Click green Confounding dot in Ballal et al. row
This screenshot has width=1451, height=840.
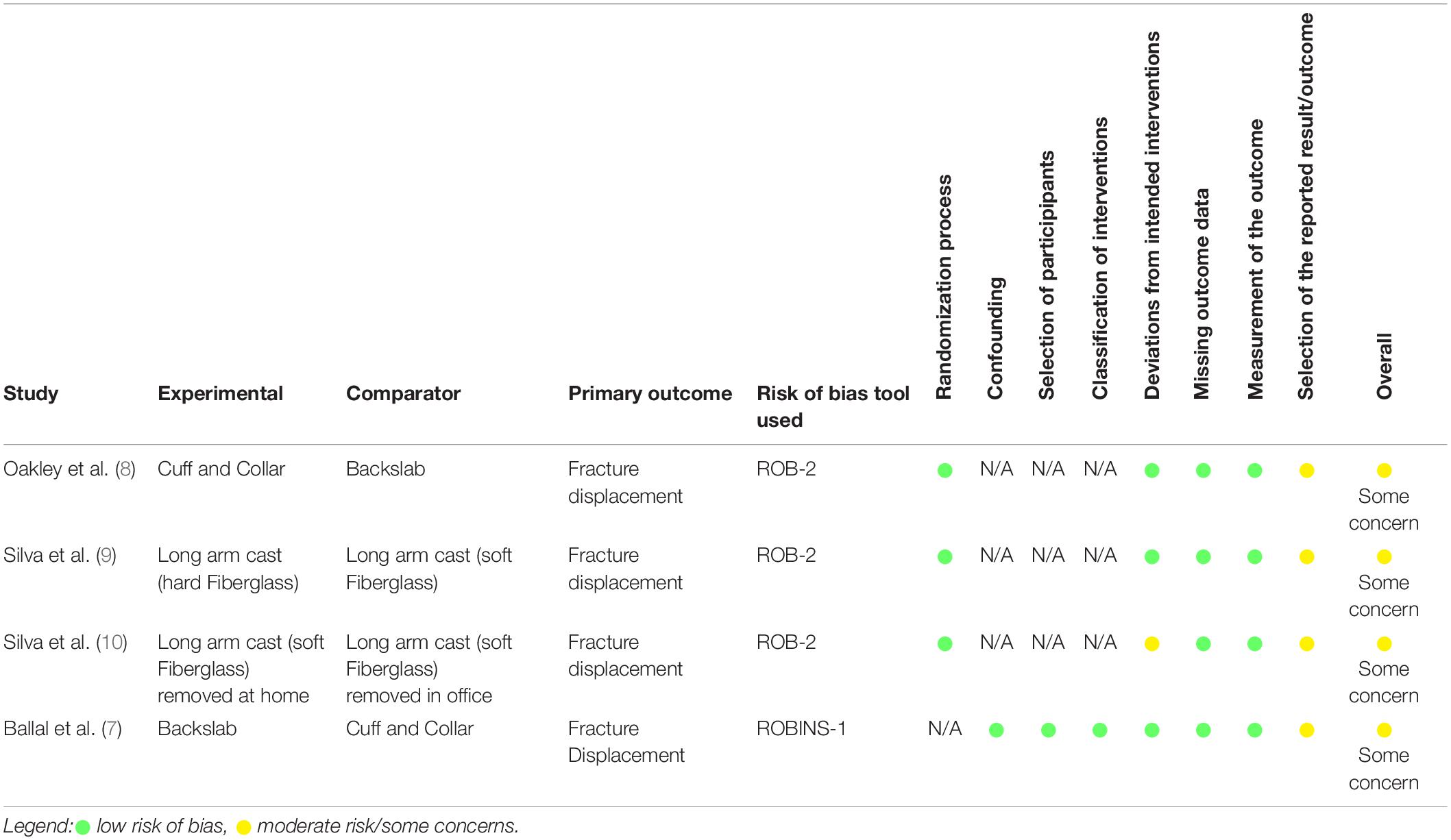(997, 730)
